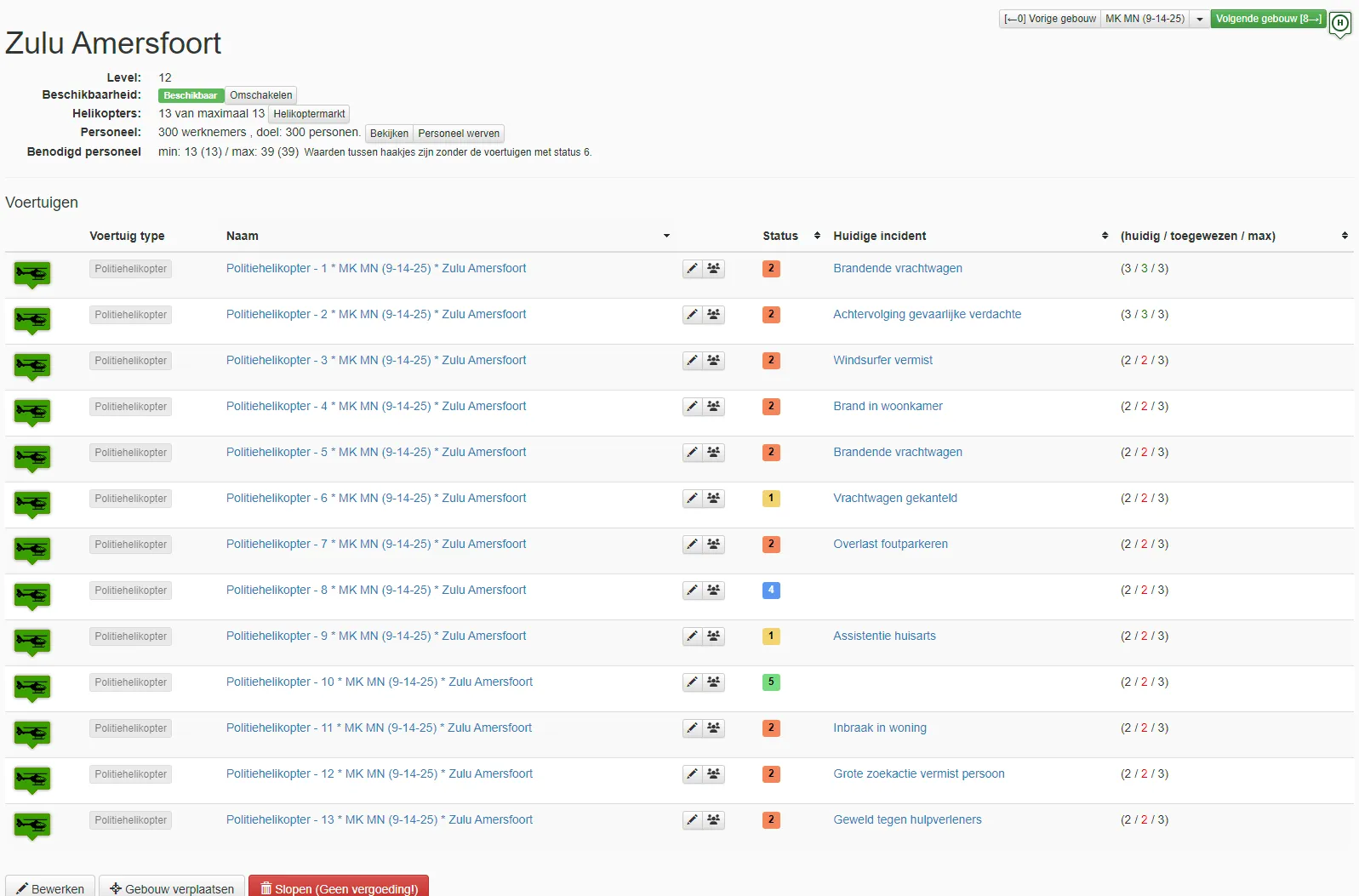The width and height of the screenshot is (1359, 896).
Task: Click helicopter image of Politiehelikopter - 1
Action: [x=32, y=275]
